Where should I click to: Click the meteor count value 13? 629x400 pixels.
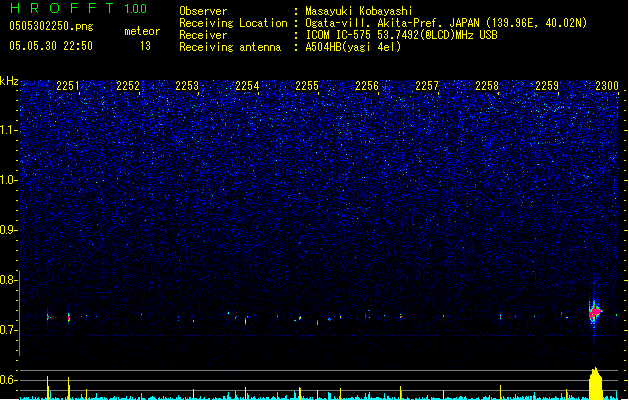tap(145, 46)
